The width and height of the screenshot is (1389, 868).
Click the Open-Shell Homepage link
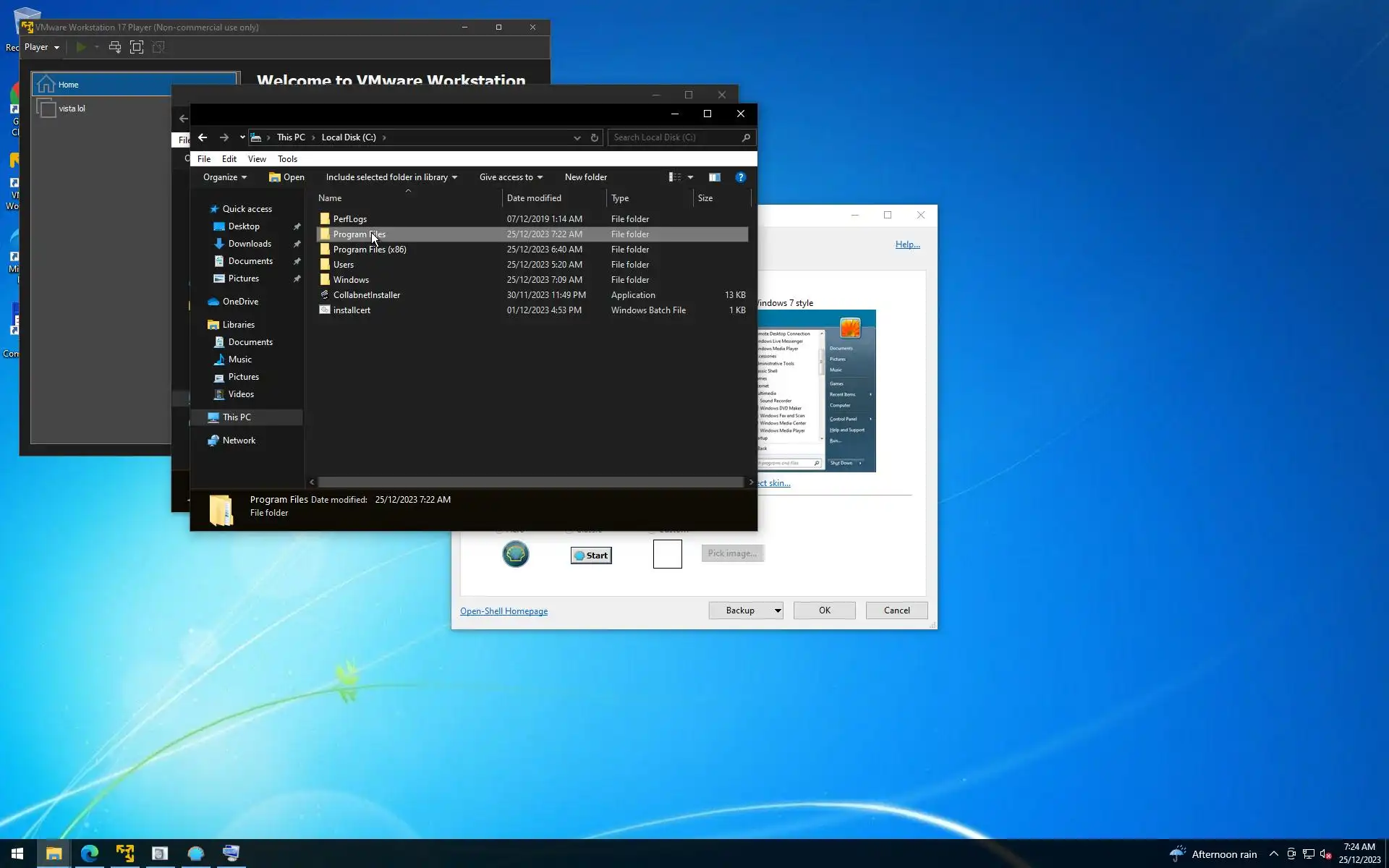coord(504,611)
